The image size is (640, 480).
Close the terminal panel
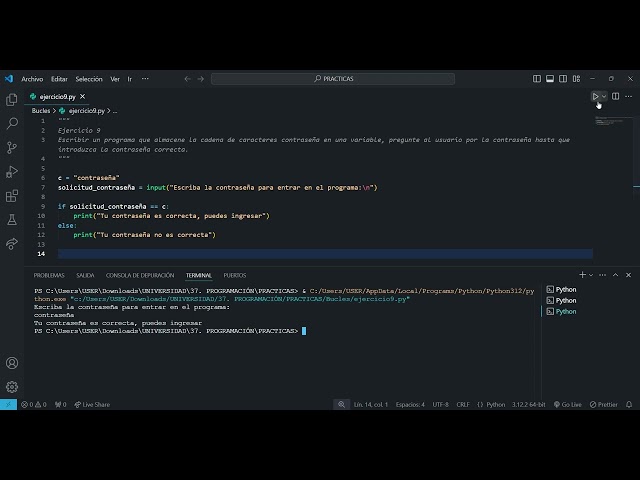coord(629,275)
